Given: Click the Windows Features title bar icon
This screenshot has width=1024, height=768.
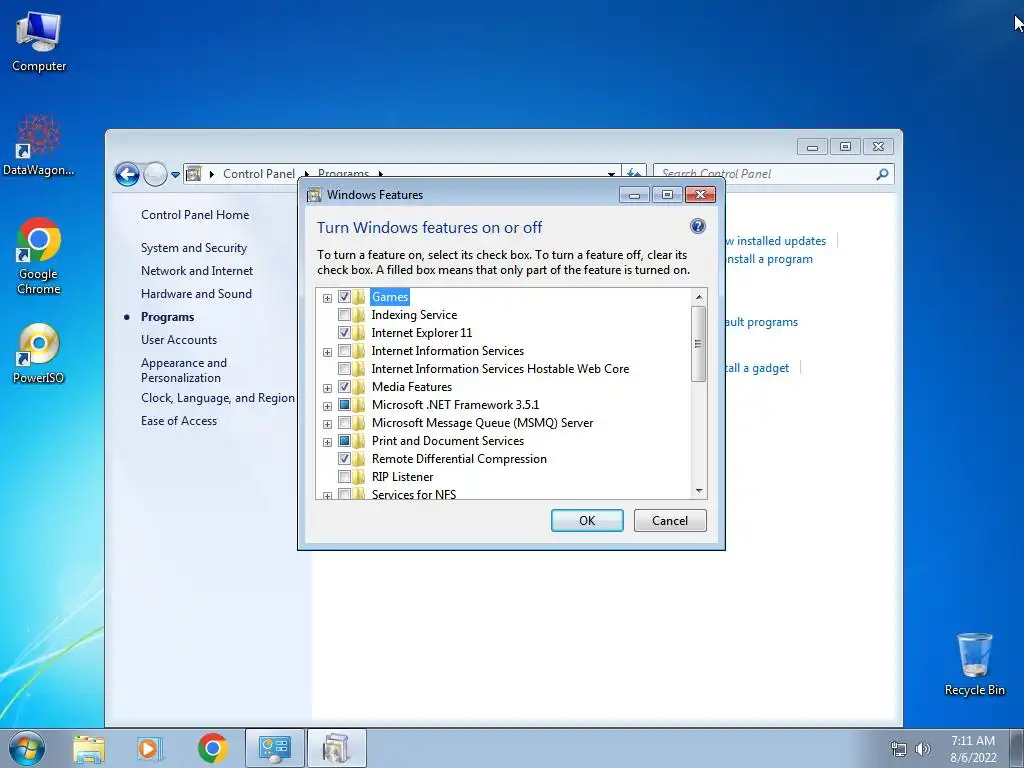Looking at the screenshot, I should pos(314,195).
